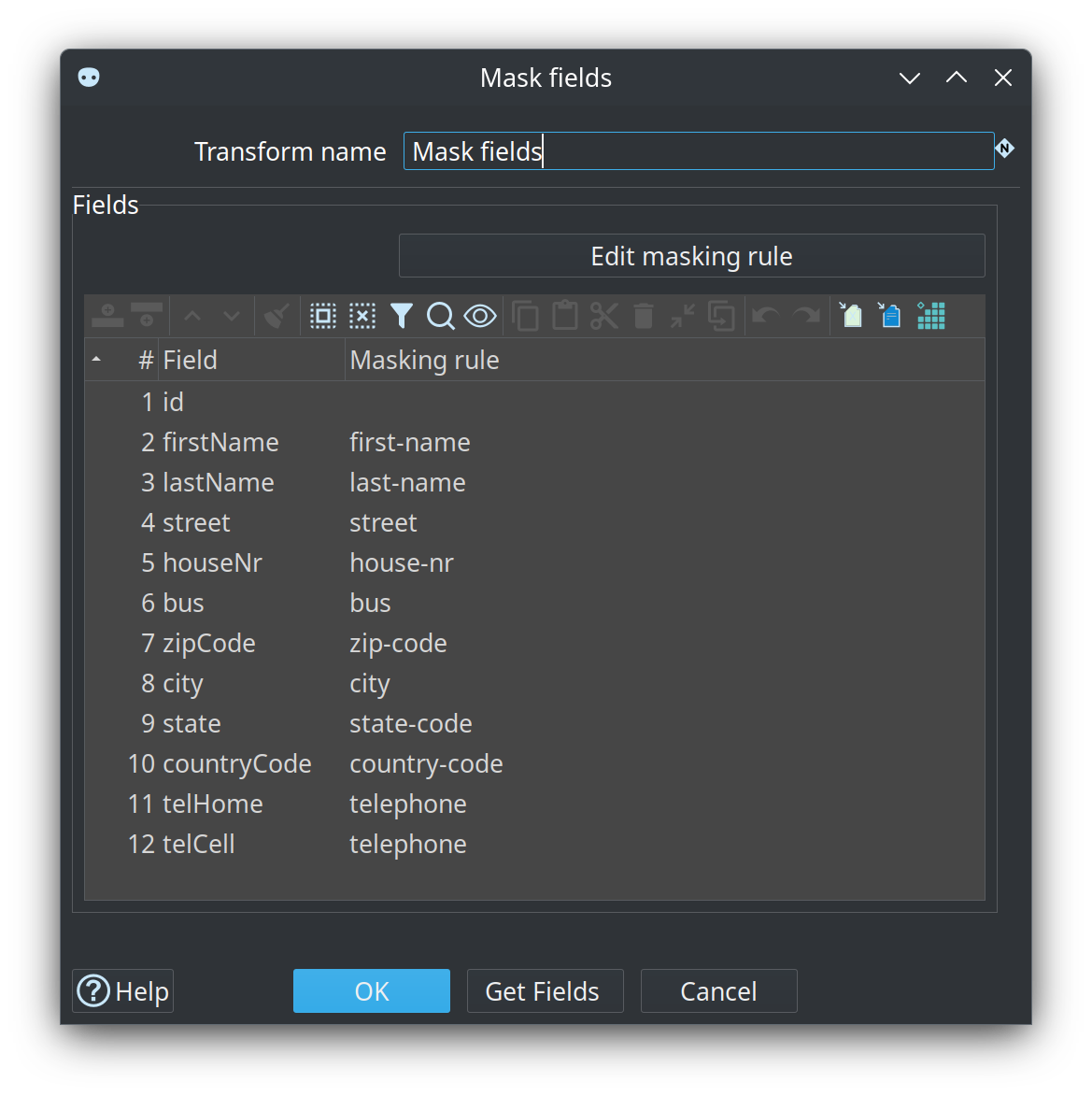
Task: Minimize the dialog with the down chevron
Action: [909, 78]
